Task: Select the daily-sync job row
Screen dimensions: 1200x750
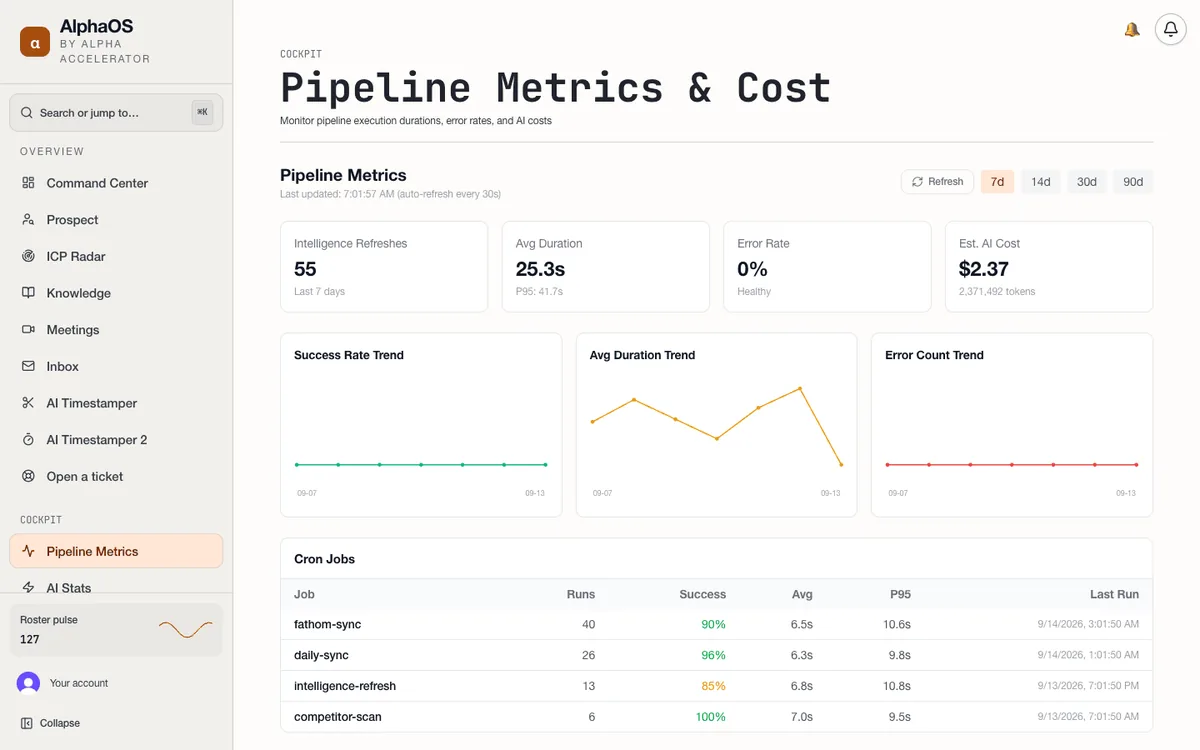Action: [717, 655]
